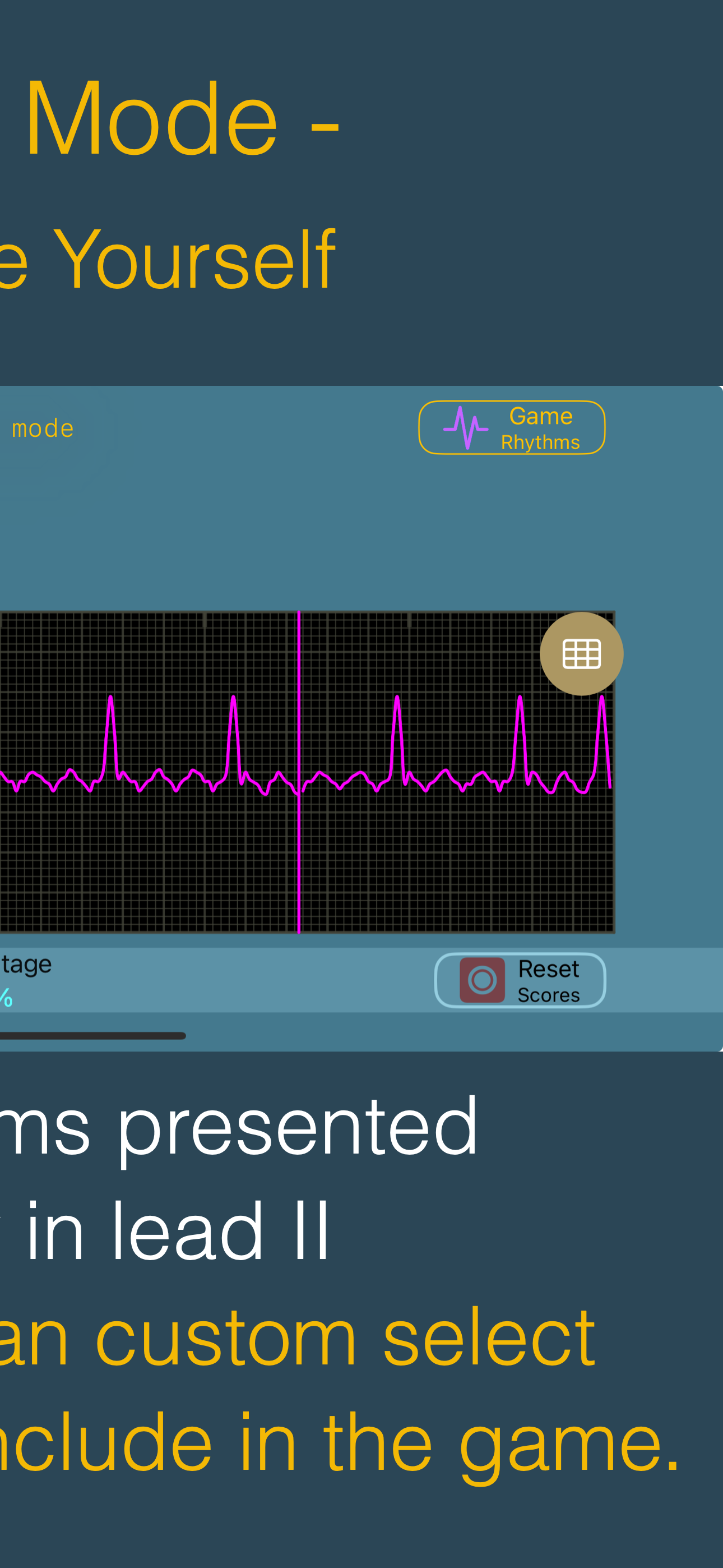Click the red record-style reset icon
Screen dimensions: 723x1568
[x=482, y=980]
